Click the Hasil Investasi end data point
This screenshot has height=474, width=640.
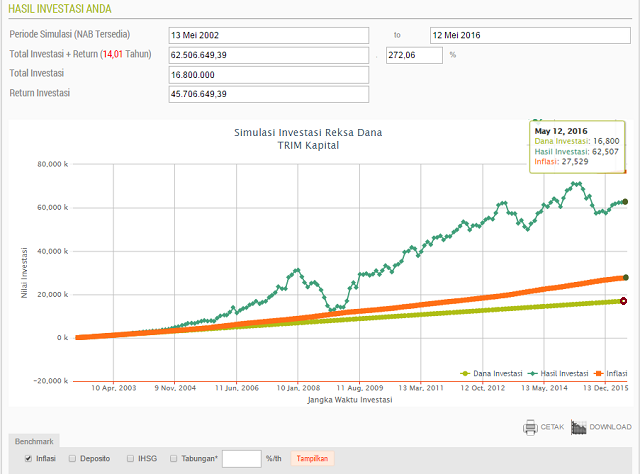point(625,202)
